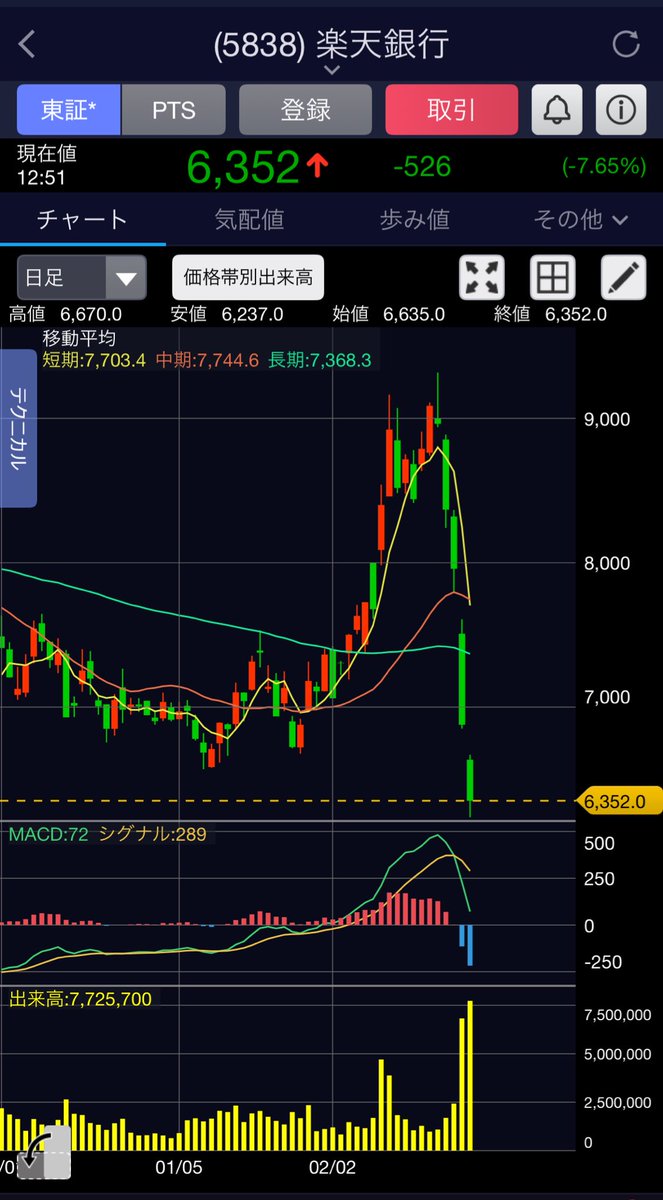
Task: Tap the tallest volume bar
Action: coord(470,1074)
